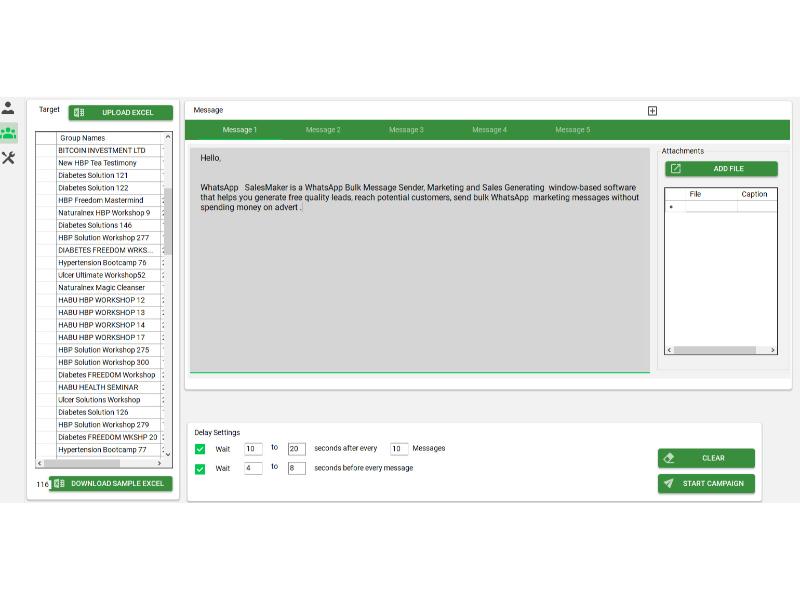The image size is (800, 600).
Task: Switch to the Message 4 tab
Action: 489,130
